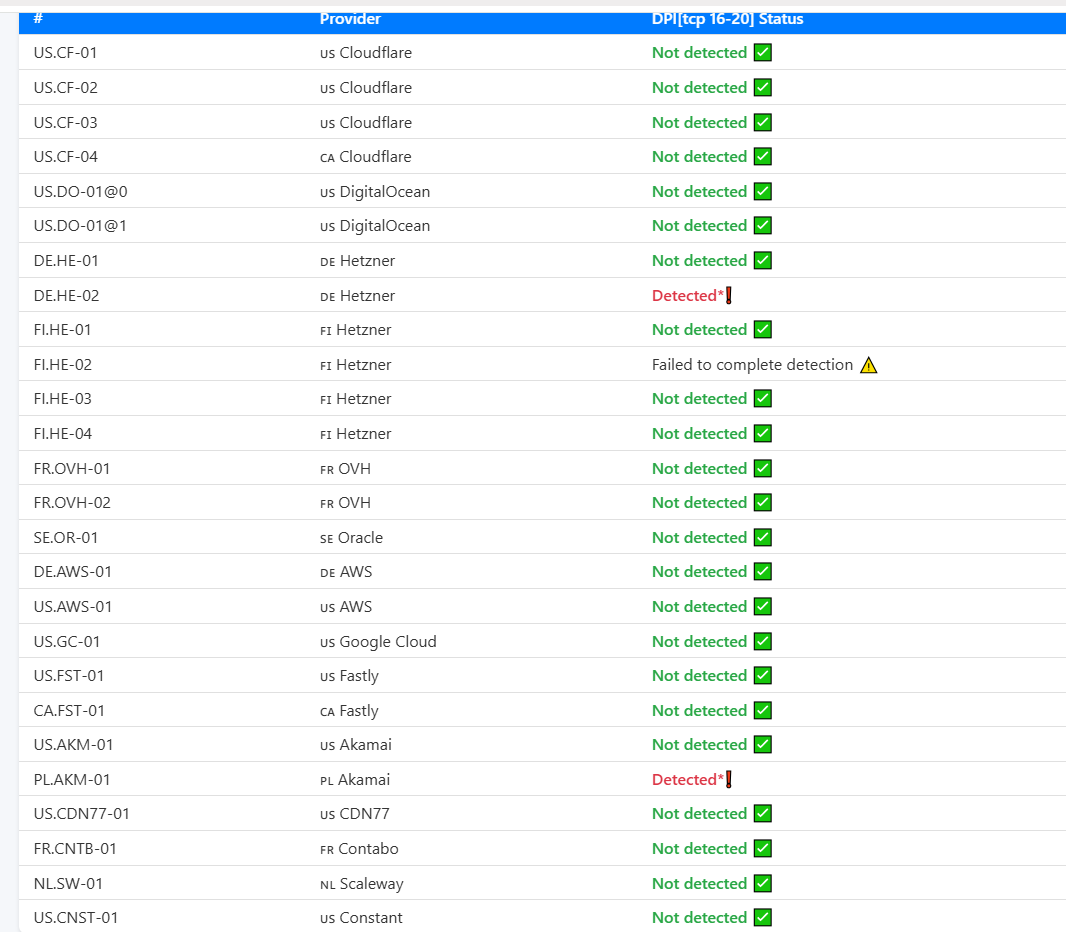The image size is (1066, 932).
Task: Click green checkmark icon in CA.FST-01 row
Action: click(x=763, y=710)
